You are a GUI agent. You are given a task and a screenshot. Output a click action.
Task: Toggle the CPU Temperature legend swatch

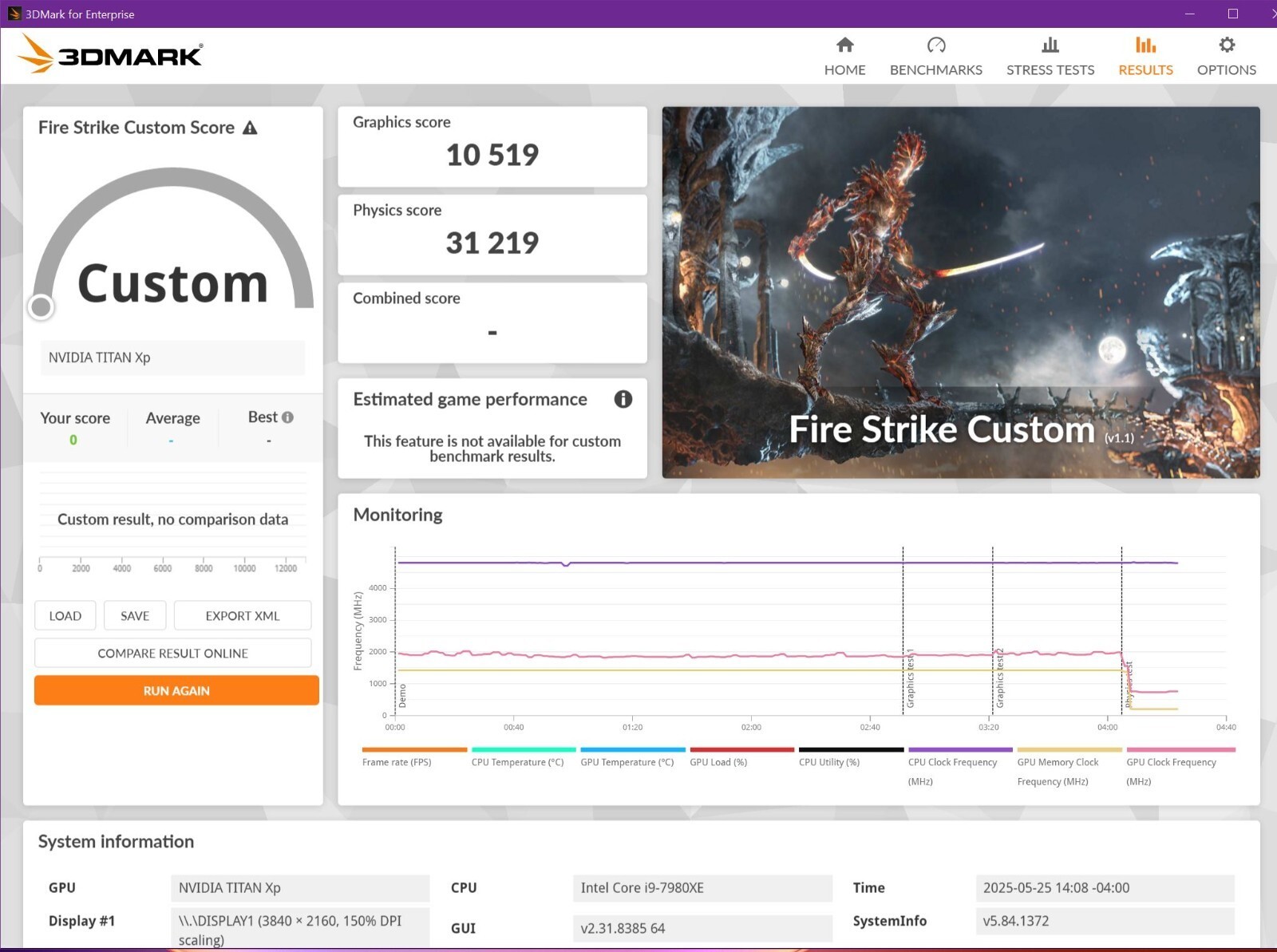[x=524, y=750]
